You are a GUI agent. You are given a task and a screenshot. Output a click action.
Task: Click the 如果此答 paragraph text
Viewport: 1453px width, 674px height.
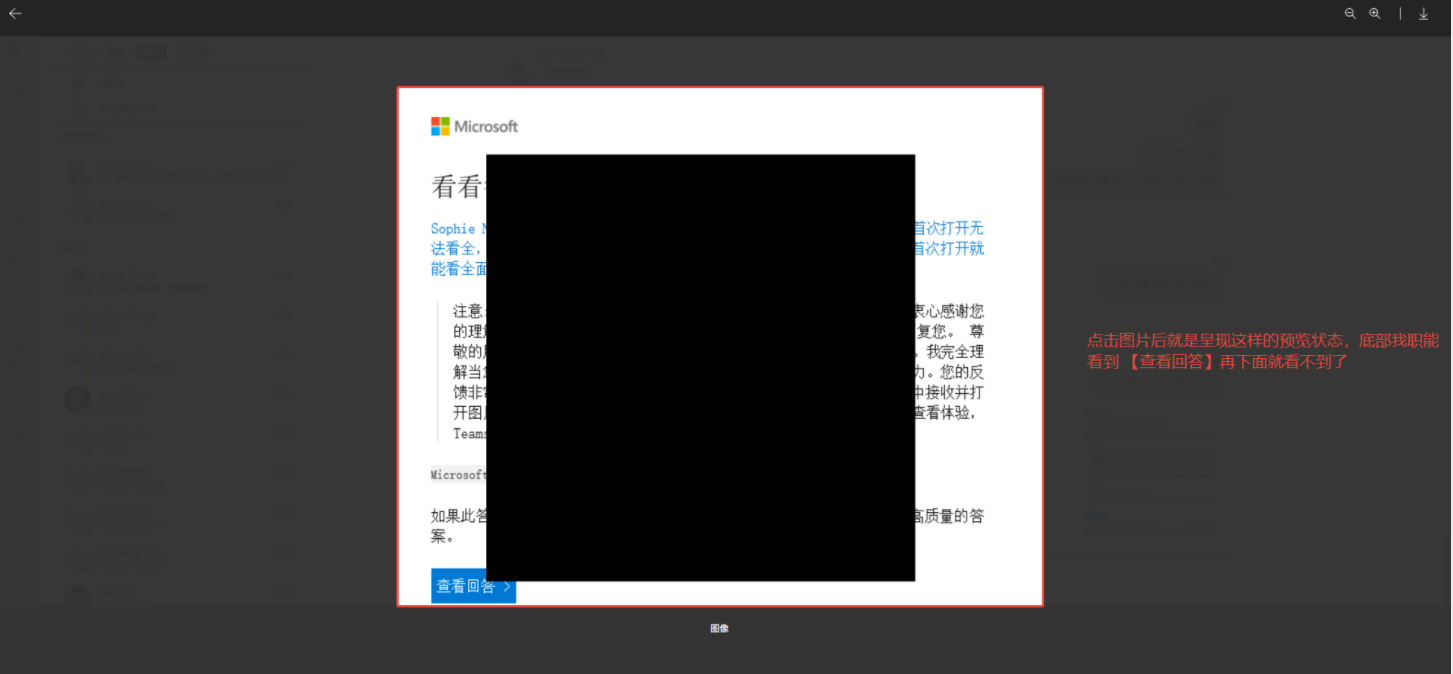459,516
